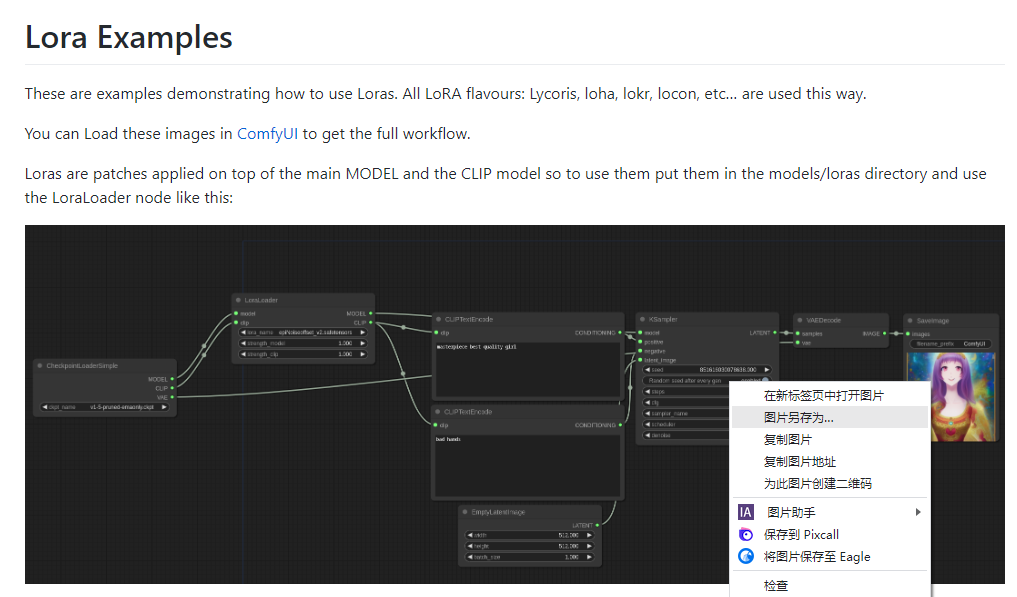Choose 复制图片地址 menu entry
This screenshot has width=1017, height=597.
(830, 461)
